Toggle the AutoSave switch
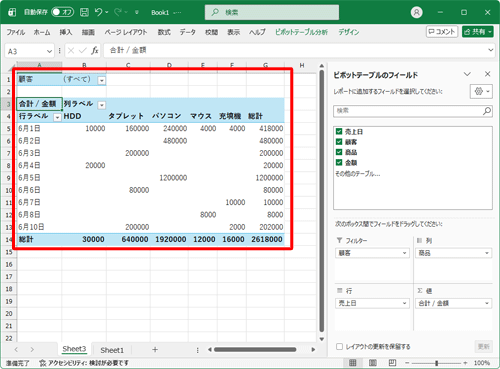Viewport: 500px width, 369px height. pos(63,12)
